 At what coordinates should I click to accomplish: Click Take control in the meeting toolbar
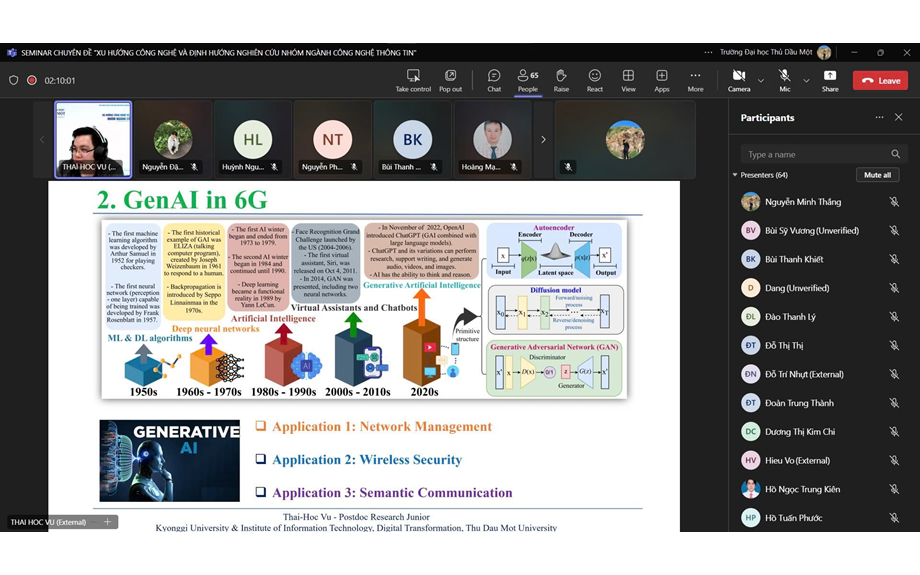pyautogui.click(x=413, y=81)
